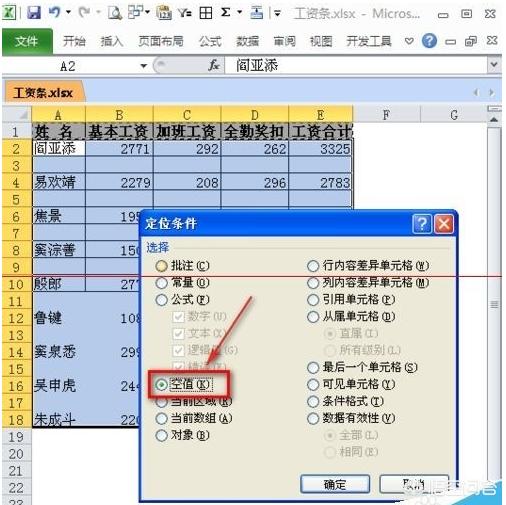The image size is (506, 505).
Task: Click the fx insert function icon
Action: click(214, 65)
